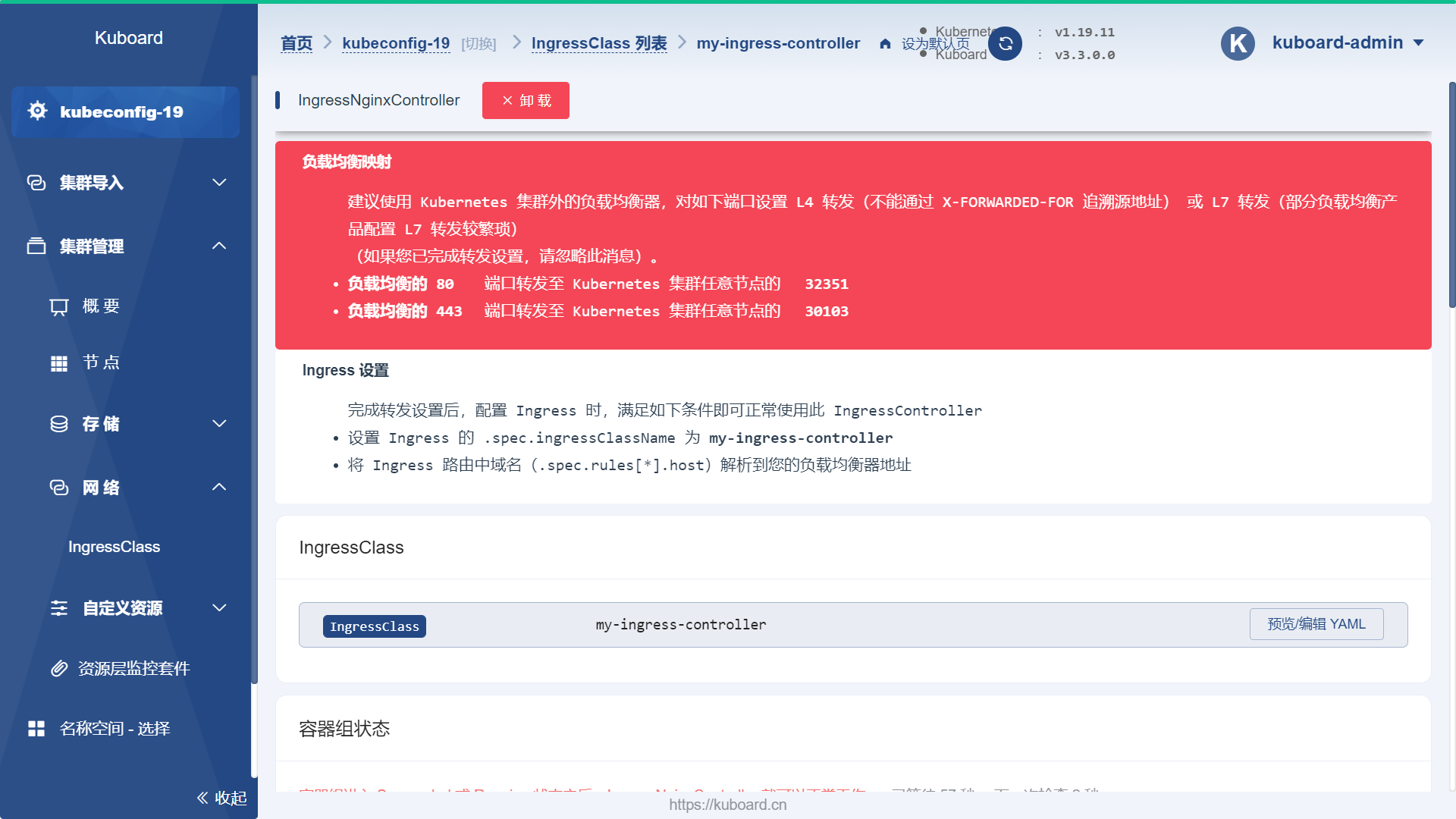Expand the 自定义资源 submenu chevron
Screen dimensions: 1456x819
point(219,608)
